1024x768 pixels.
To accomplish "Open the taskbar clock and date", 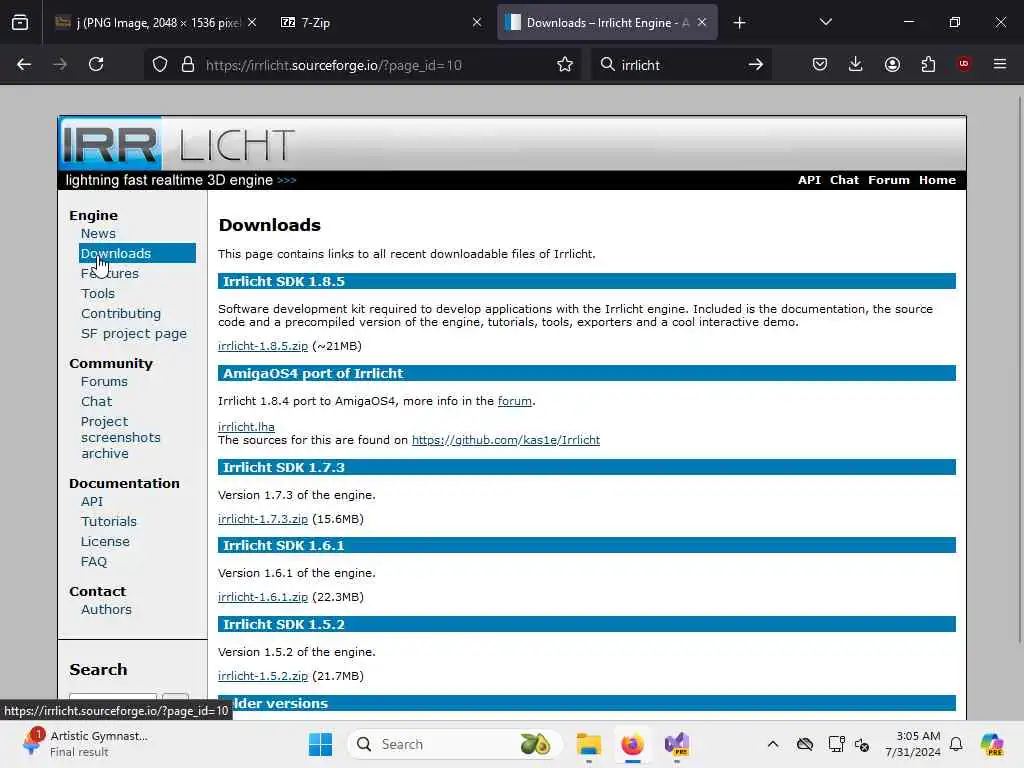I will point(913,744).
